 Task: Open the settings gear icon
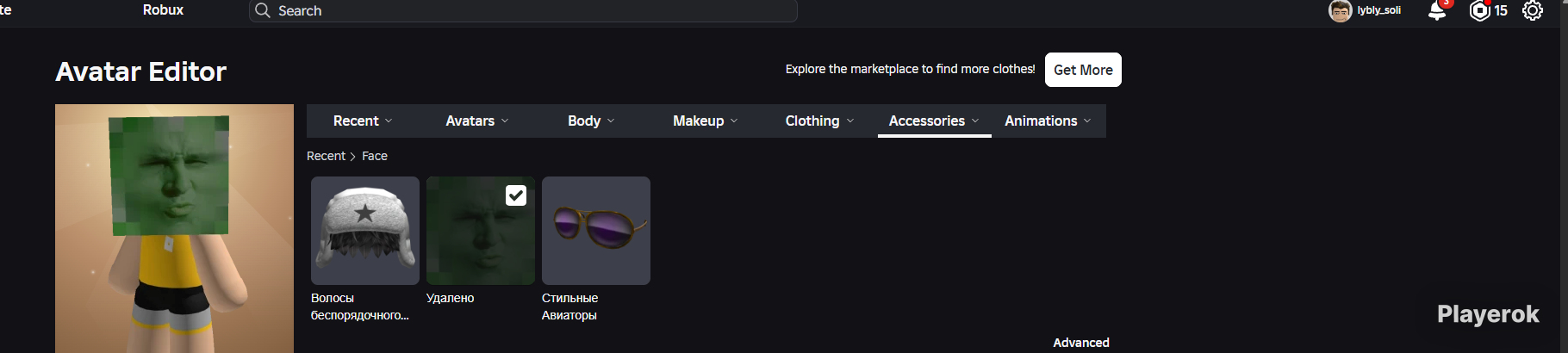click(1533, 10)
